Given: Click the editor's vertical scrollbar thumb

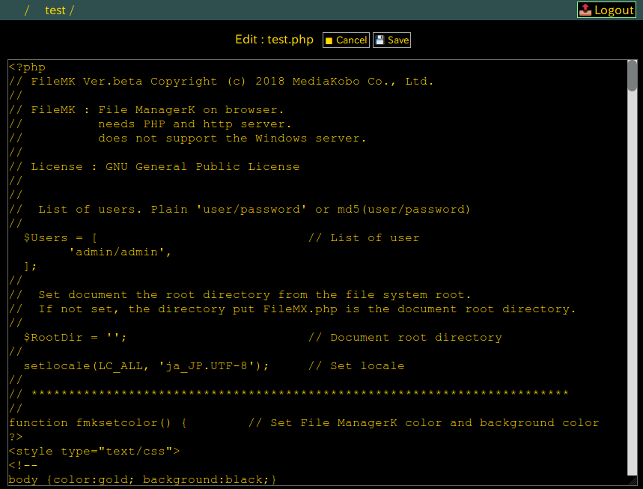Looking at the screenshot, I should [632, 75].
